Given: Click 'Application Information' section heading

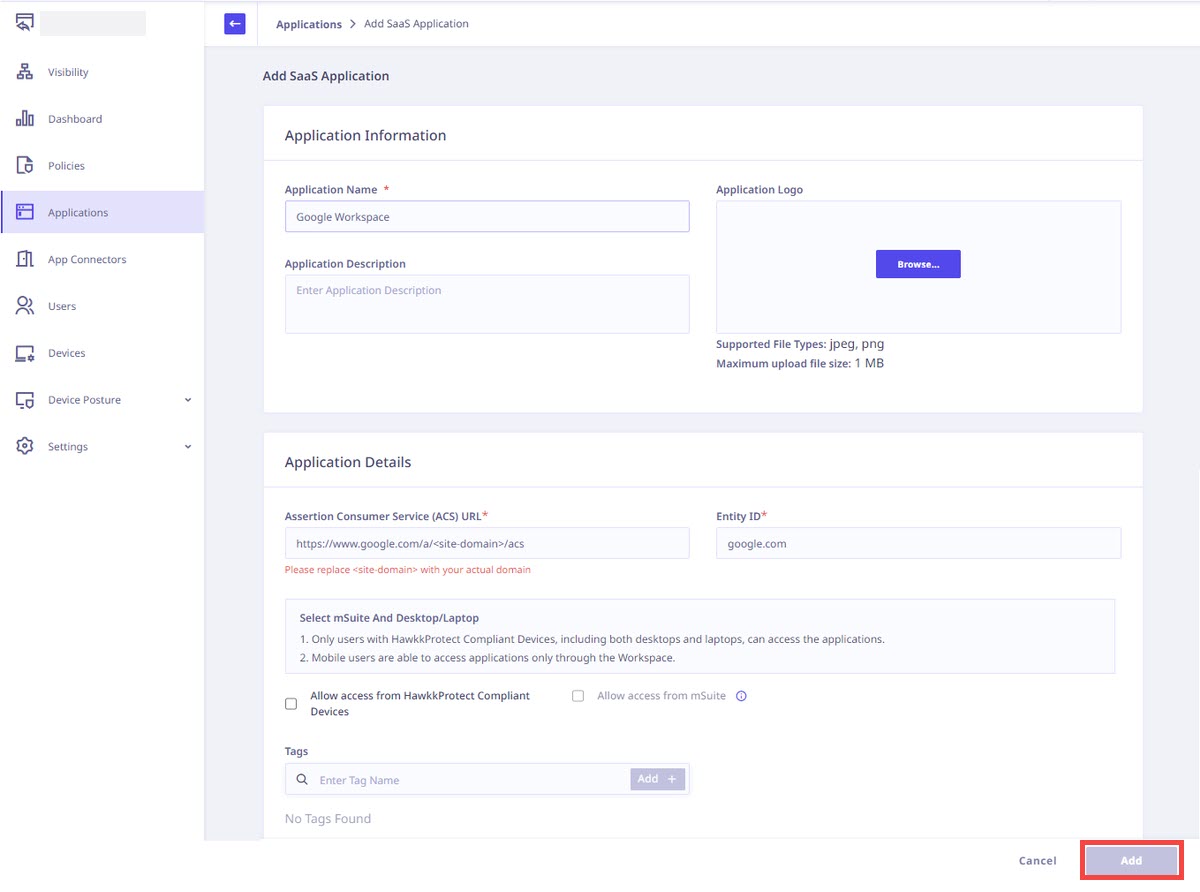Looking at the screenshot, I should click(365, 135).
